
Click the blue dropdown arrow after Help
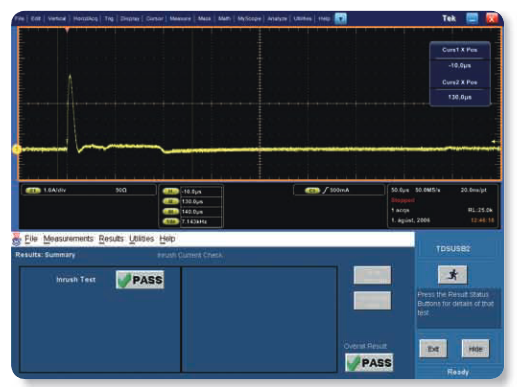click(x=340, y=19)
